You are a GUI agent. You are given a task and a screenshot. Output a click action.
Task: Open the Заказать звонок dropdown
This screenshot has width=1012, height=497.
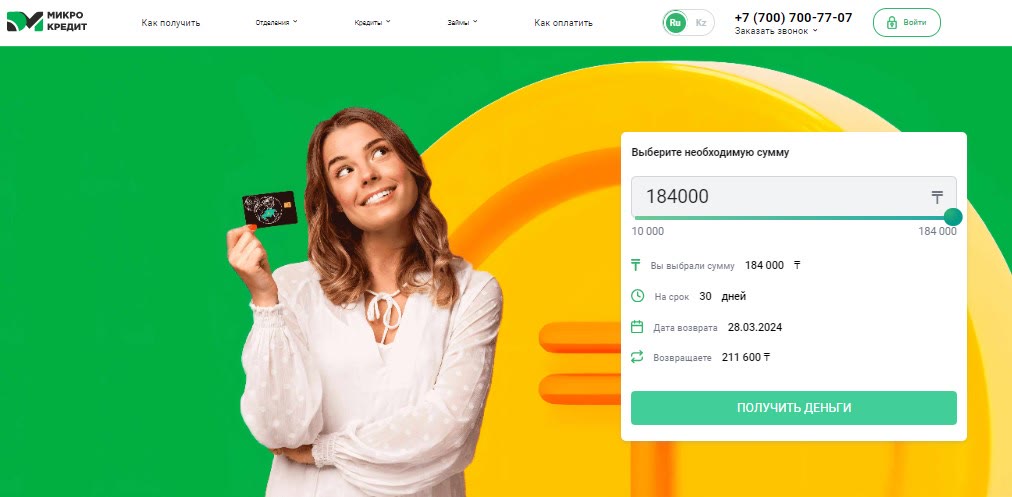click(x=776, y=30)
